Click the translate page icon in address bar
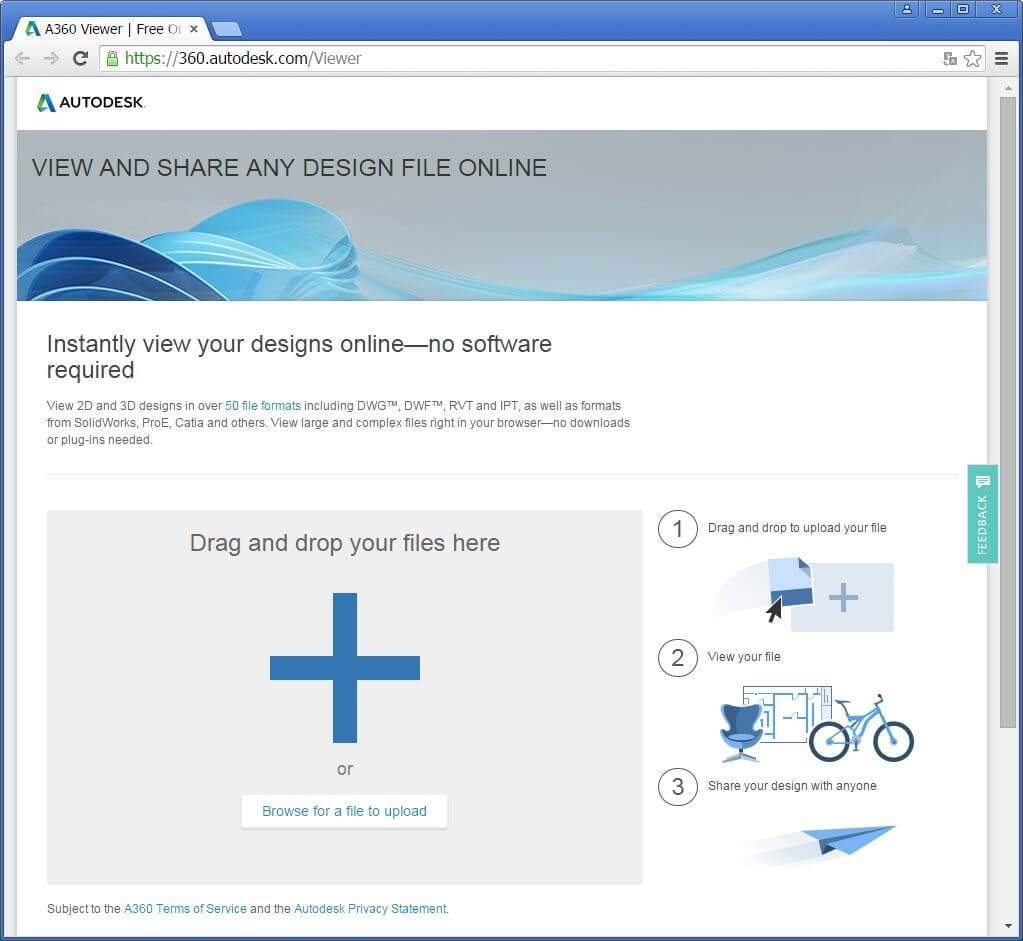 pyautogui.click(x=950, y=59)
